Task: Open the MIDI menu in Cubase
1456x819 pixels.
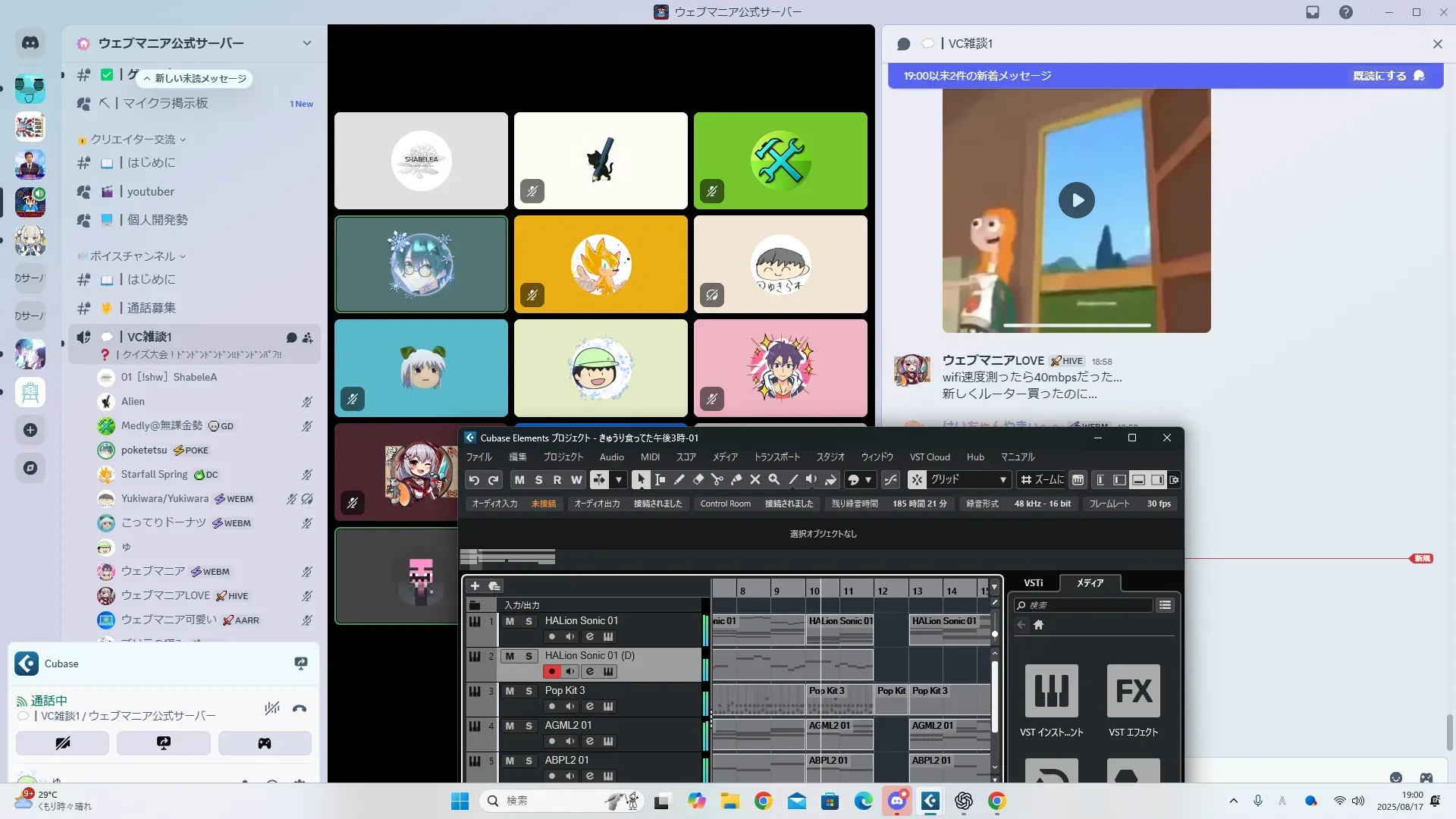Action: [650, 457]
